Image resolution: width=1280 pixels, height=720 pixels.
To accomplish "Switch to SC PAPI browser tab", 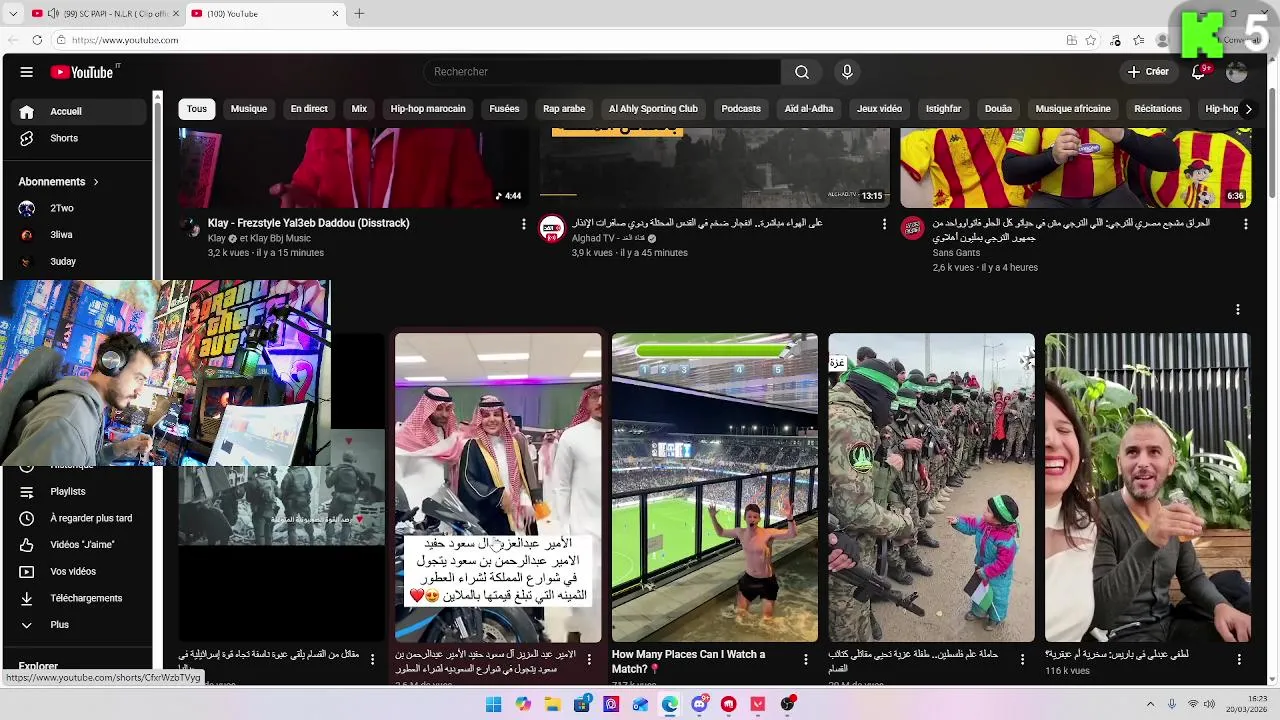I will point(105,14).
